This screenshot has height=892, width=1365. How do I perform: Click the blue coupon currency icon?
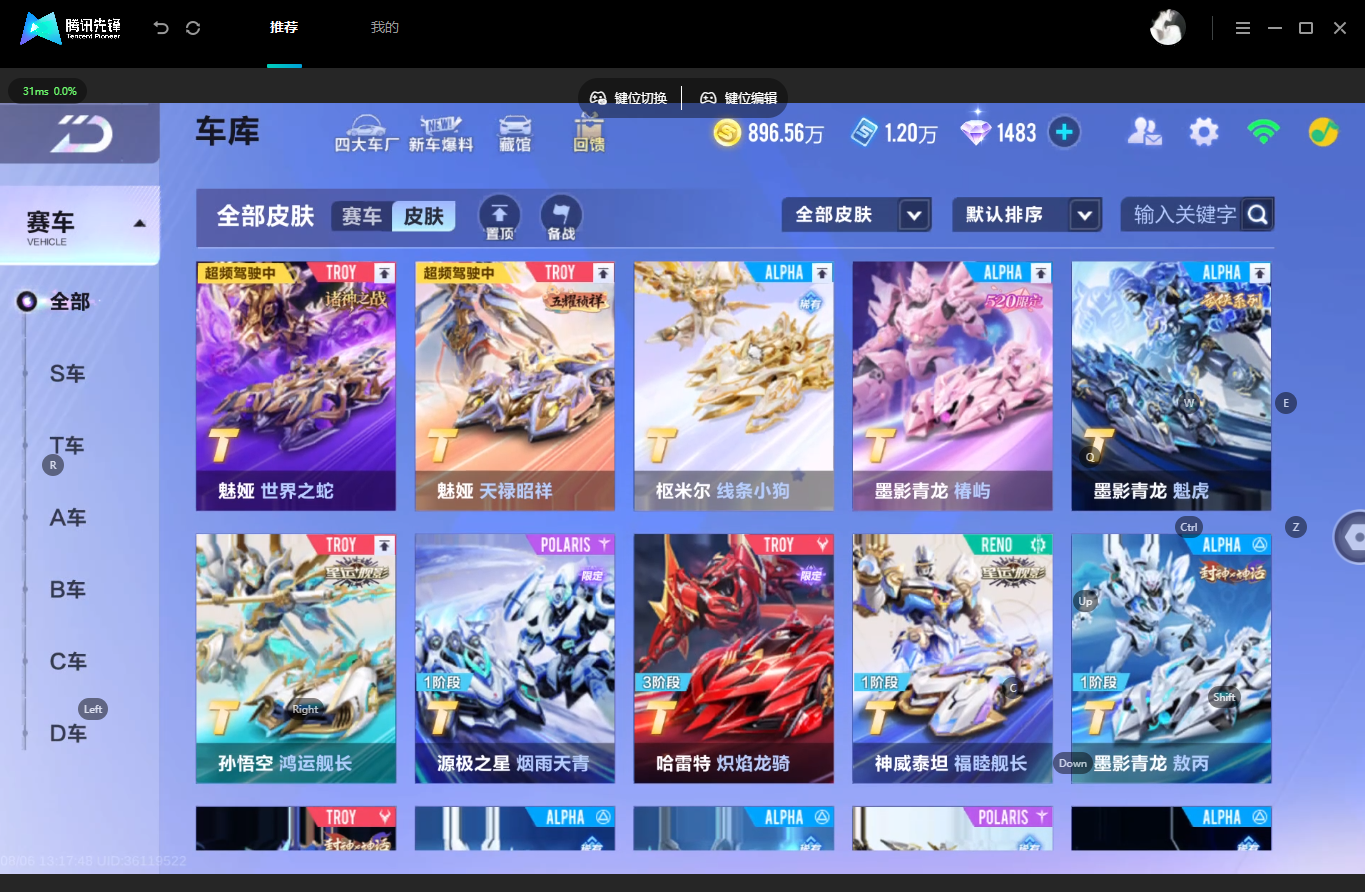click(x=864, y=132)
